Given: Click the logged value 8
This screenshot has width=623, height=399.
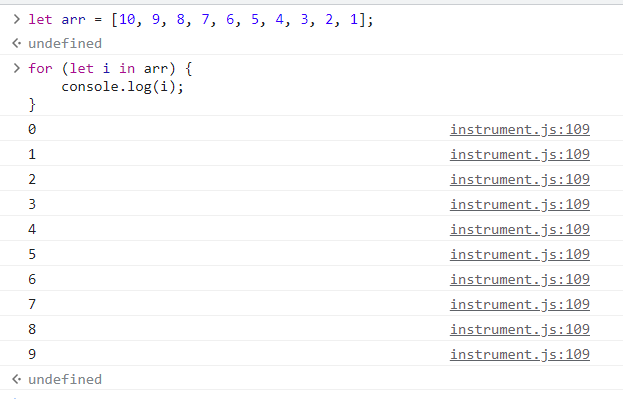Looking at the screenshot, I should click(32, 330).
